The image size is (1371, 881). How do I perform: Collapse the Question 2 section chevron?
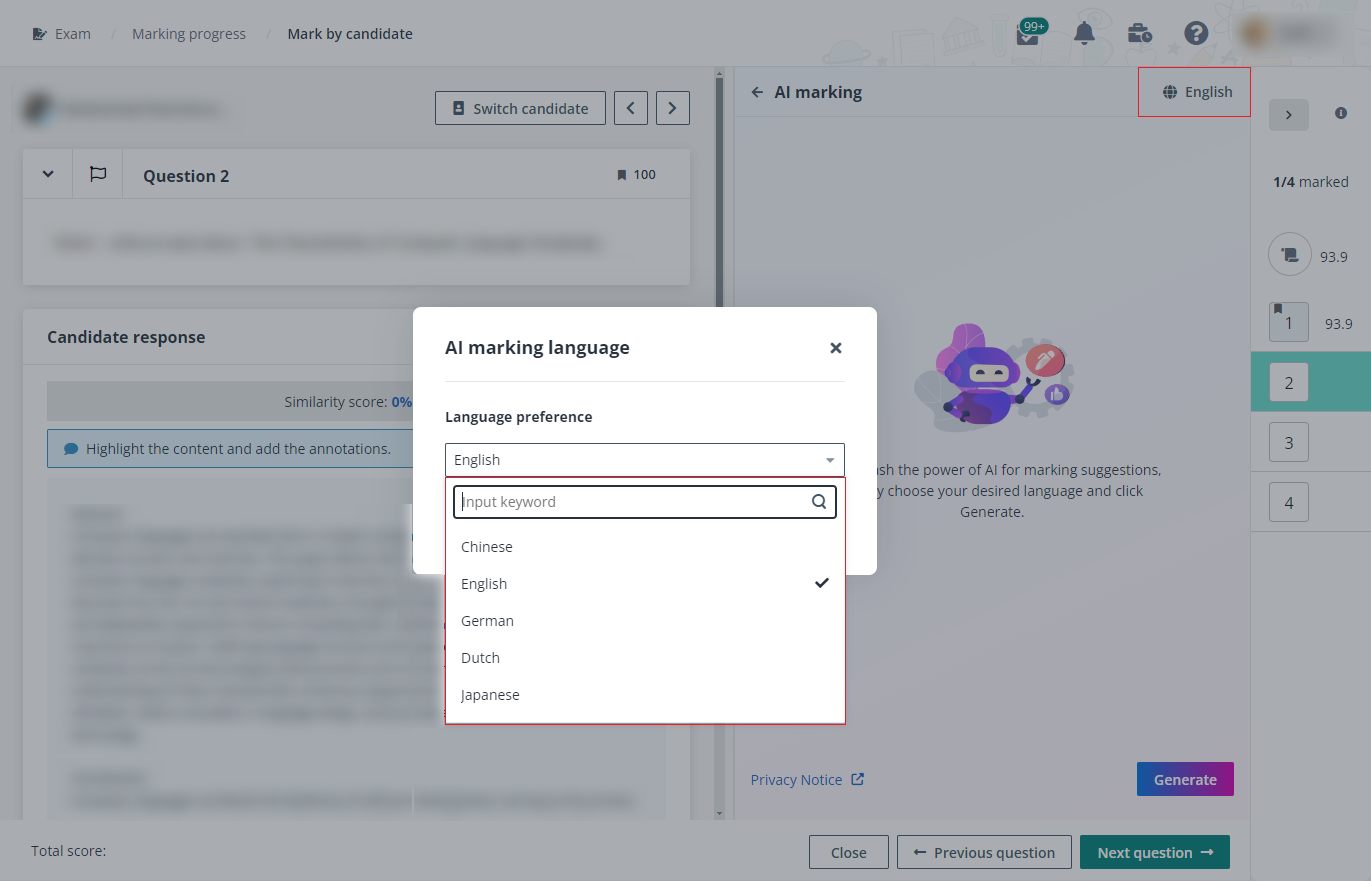pos(46,174)
